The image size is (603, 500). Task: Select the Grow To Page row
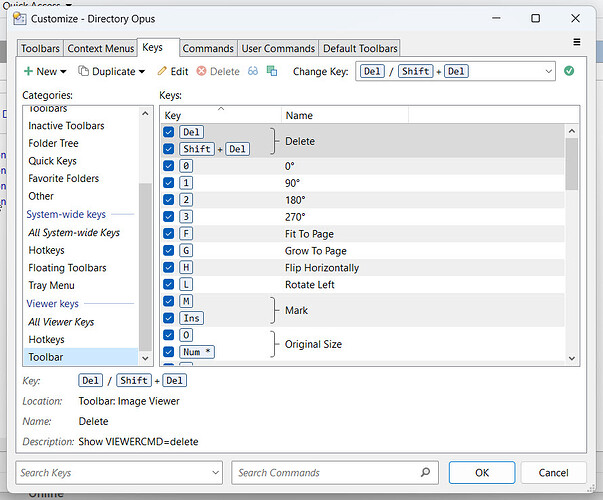coord(363,251)
